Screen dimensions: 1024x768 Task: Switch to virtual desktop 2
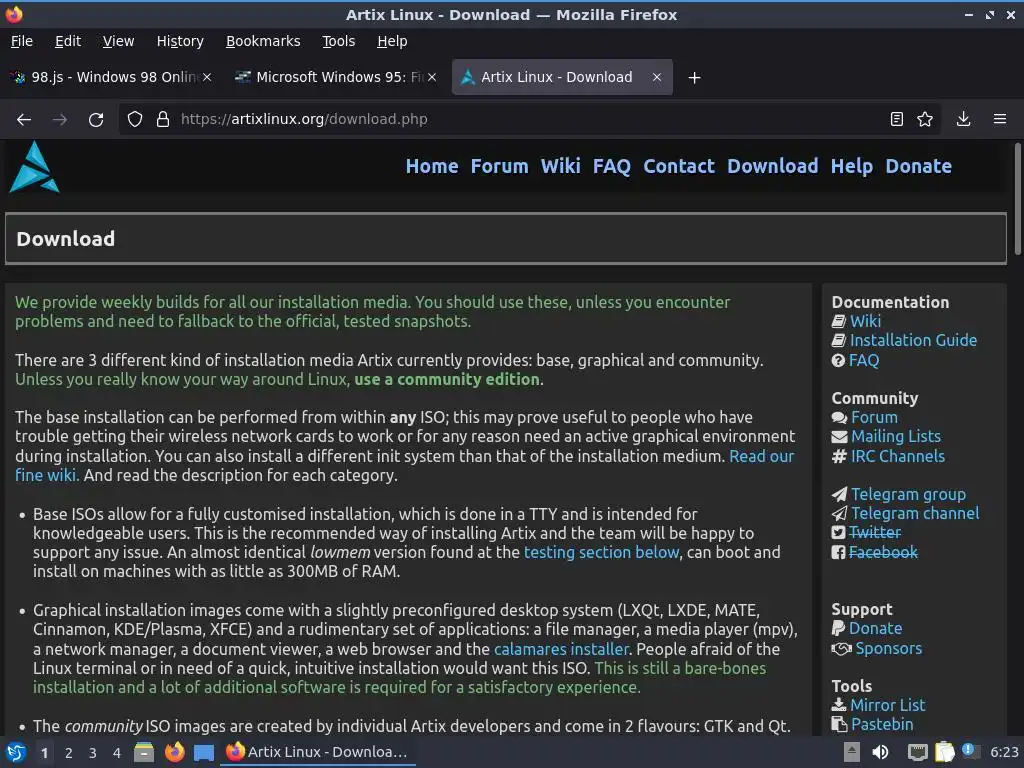pos(69,753)
